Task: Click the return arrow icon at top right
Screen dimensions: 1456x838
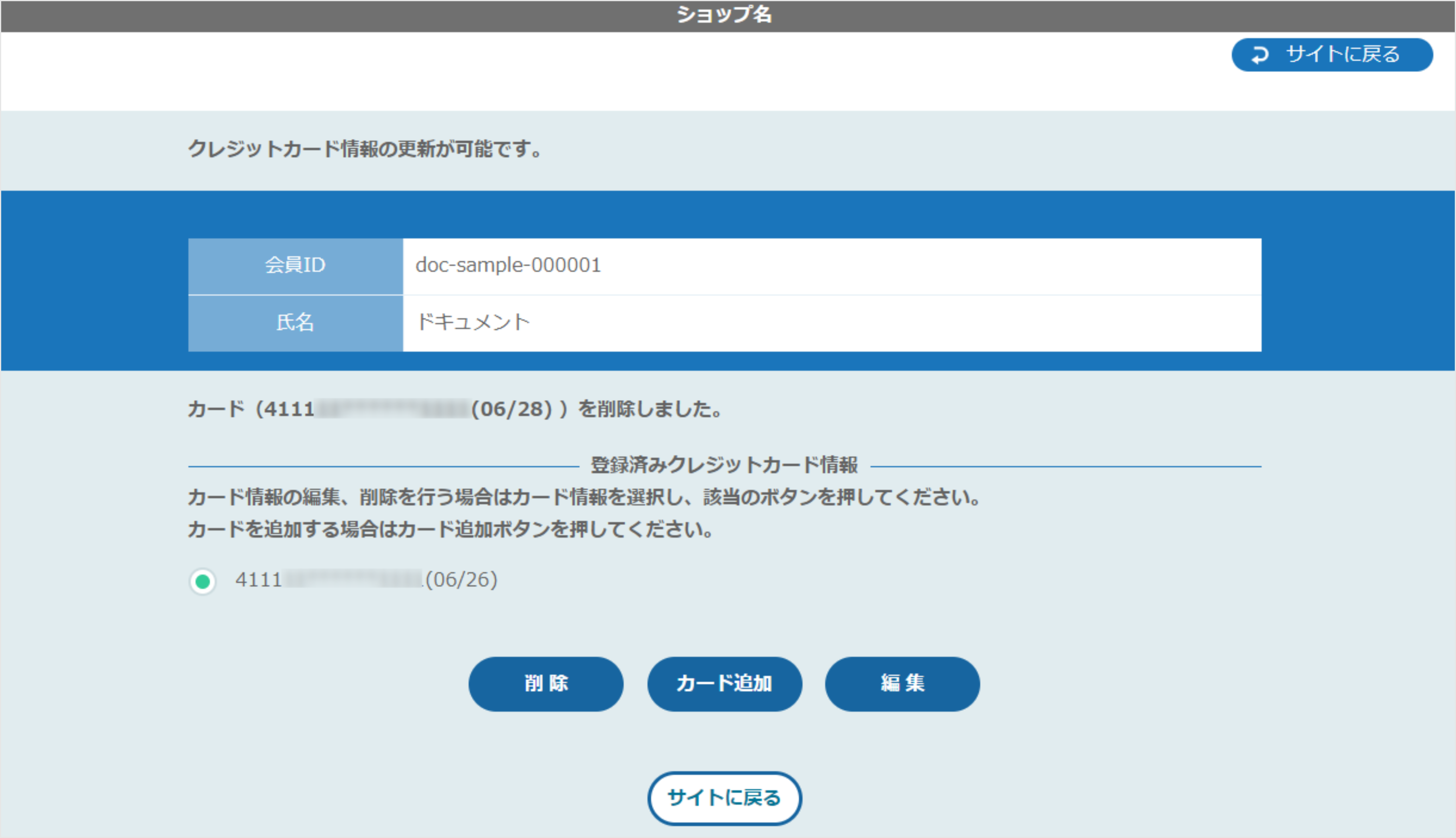Action: pos(1260,55)
